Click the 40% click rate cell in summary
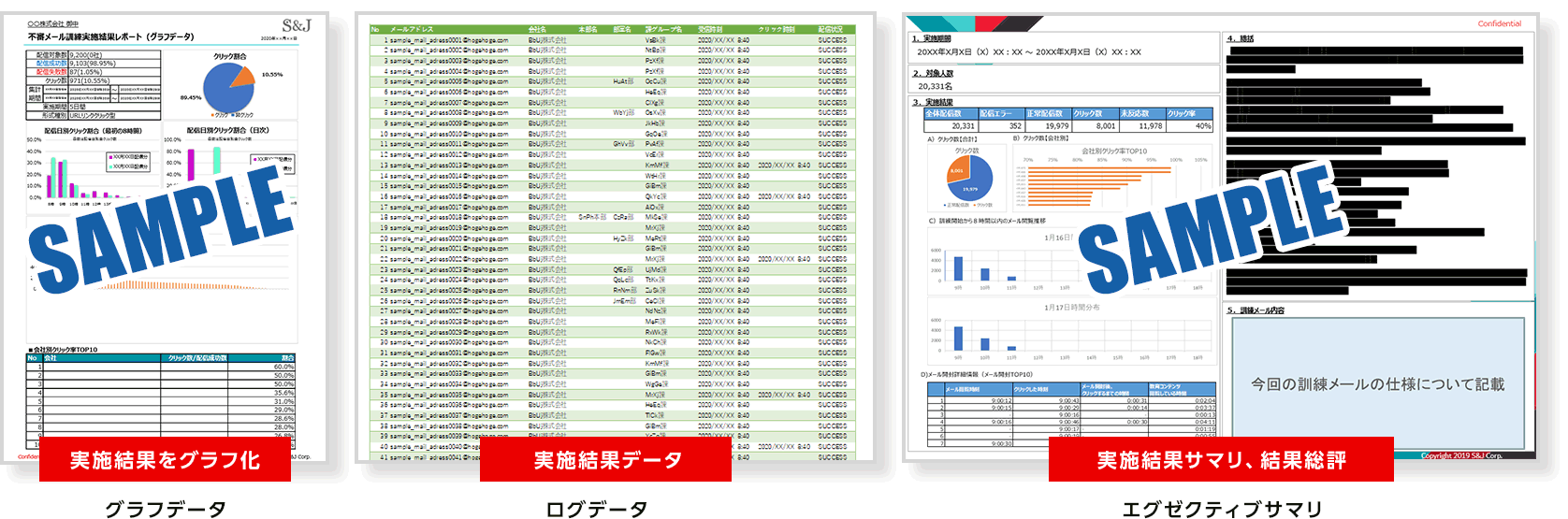Image resolution: width=1568 pixels, height=519 pixels. pos(1189,125)
